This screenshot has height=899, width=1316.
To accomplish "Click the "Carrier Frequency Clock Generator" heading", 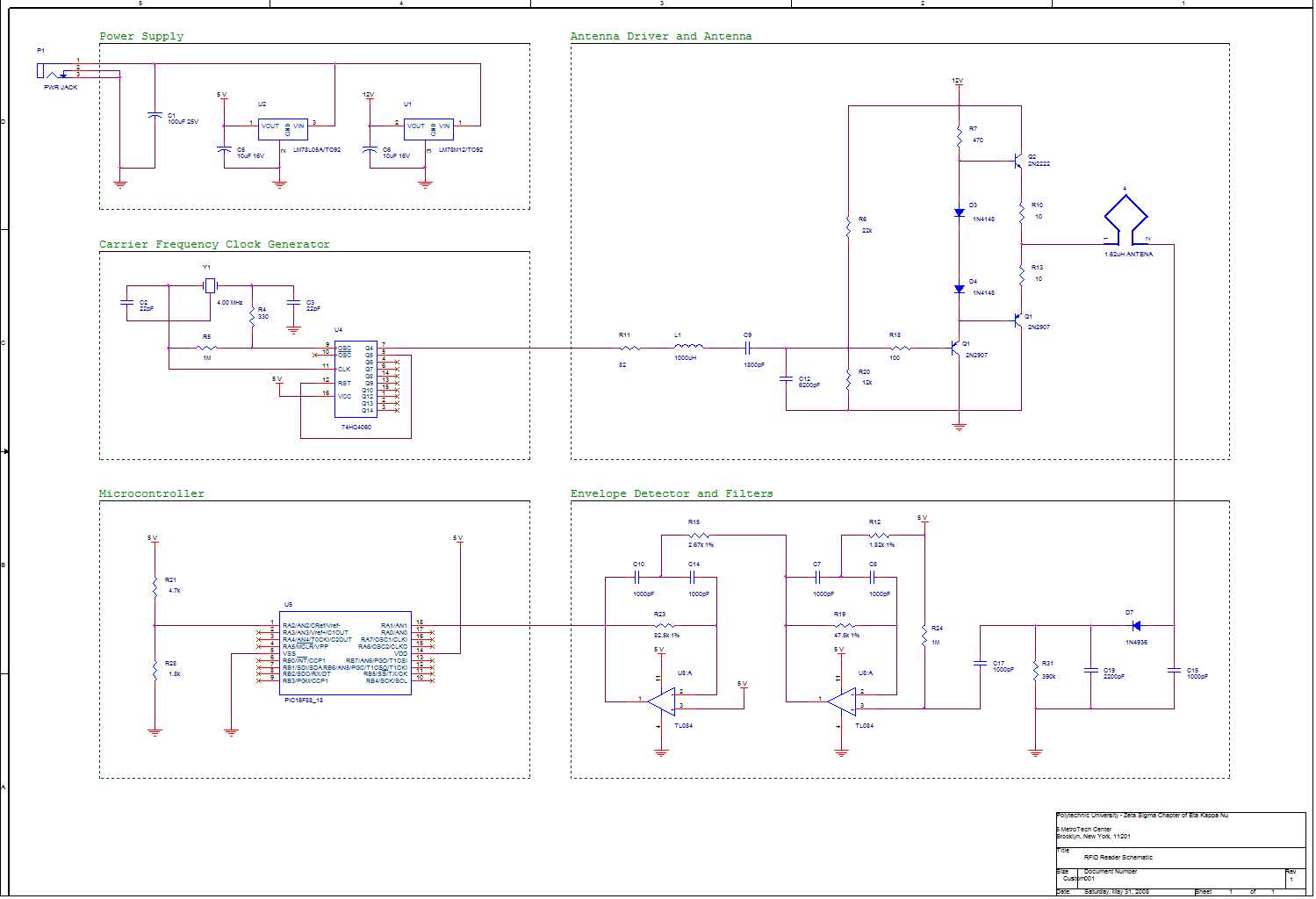I will point(214,244).
